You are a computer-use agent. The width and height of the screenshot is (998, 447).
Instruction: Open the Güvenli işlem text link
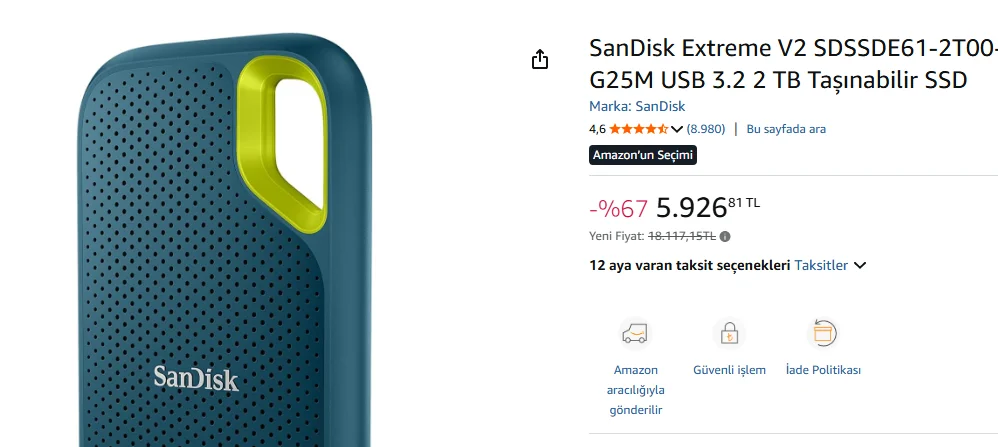pos(729,370)
